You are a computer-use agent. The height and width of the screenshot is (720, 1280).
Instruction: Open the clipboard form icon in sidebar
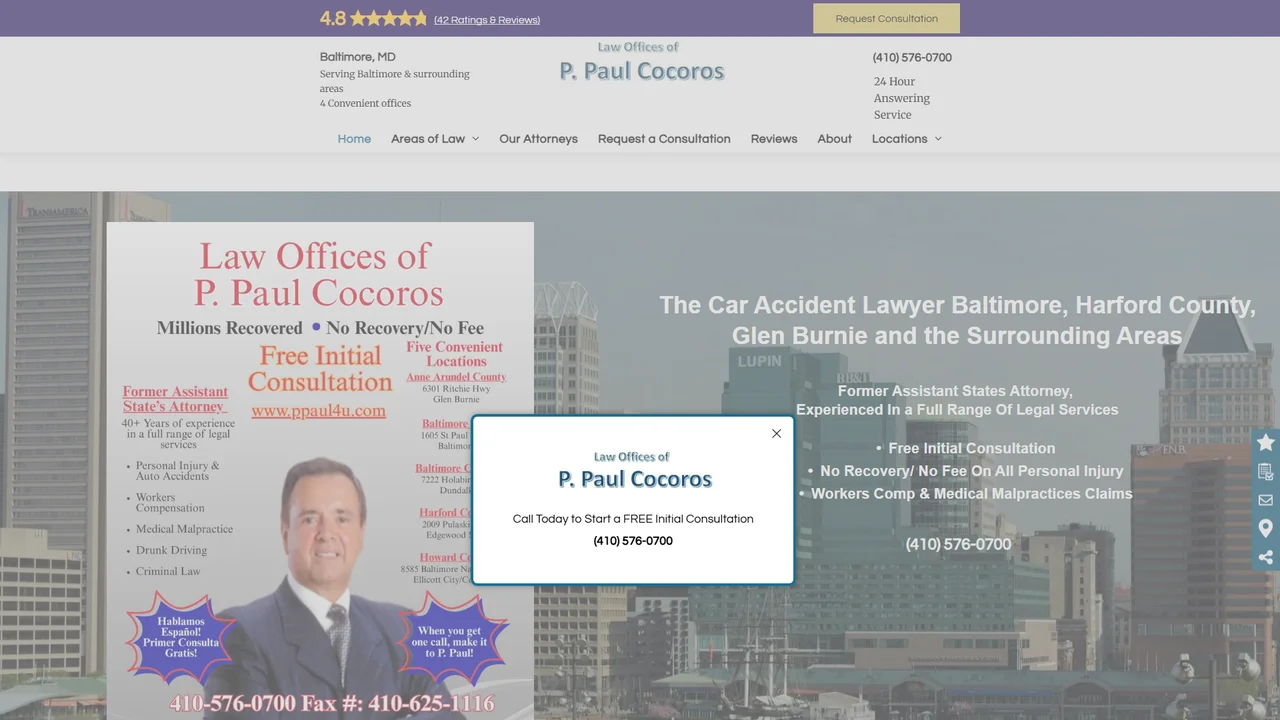pos(1266,471)
